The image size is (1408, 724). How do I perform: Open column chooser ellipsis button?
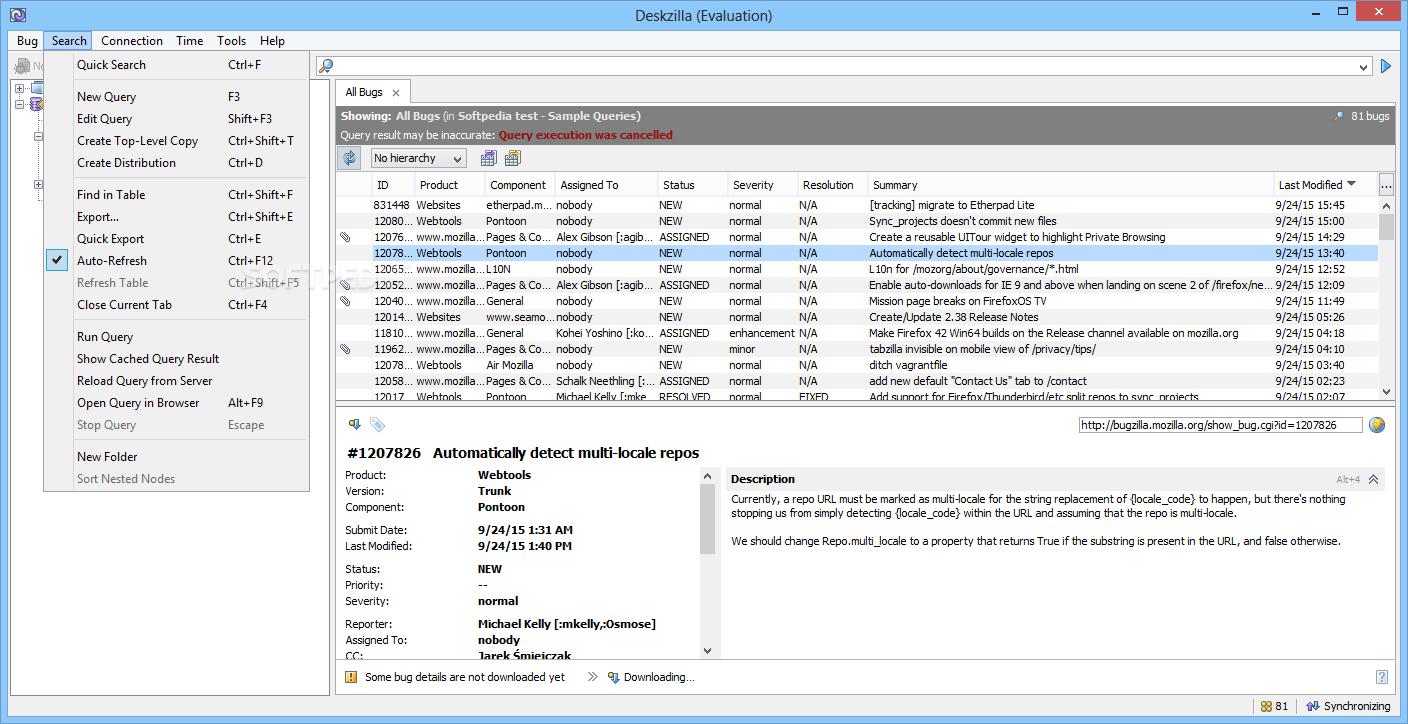tap(1386, 185)
